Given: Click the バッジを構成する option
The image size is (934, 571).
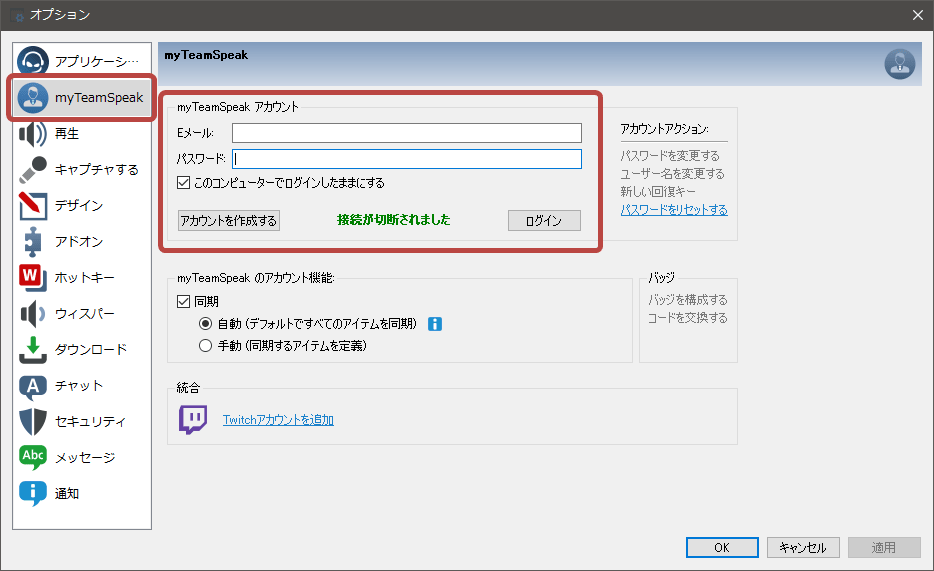Looking at the screenshot, I should click(x=688, y=299).
